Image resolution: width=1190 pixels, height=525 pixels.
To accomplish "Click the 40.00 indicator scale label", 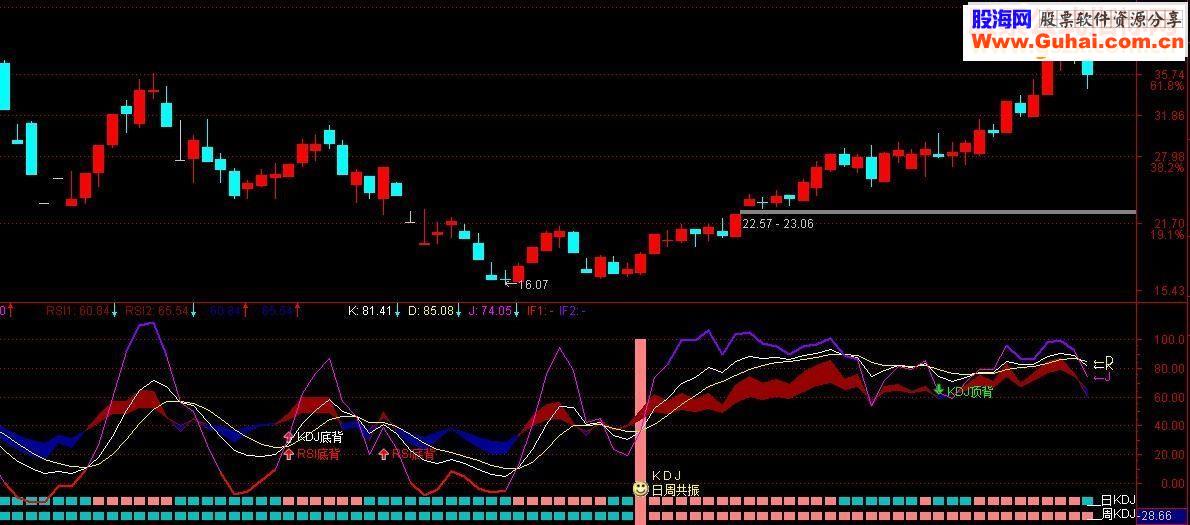I will (x=1169, y=426).
